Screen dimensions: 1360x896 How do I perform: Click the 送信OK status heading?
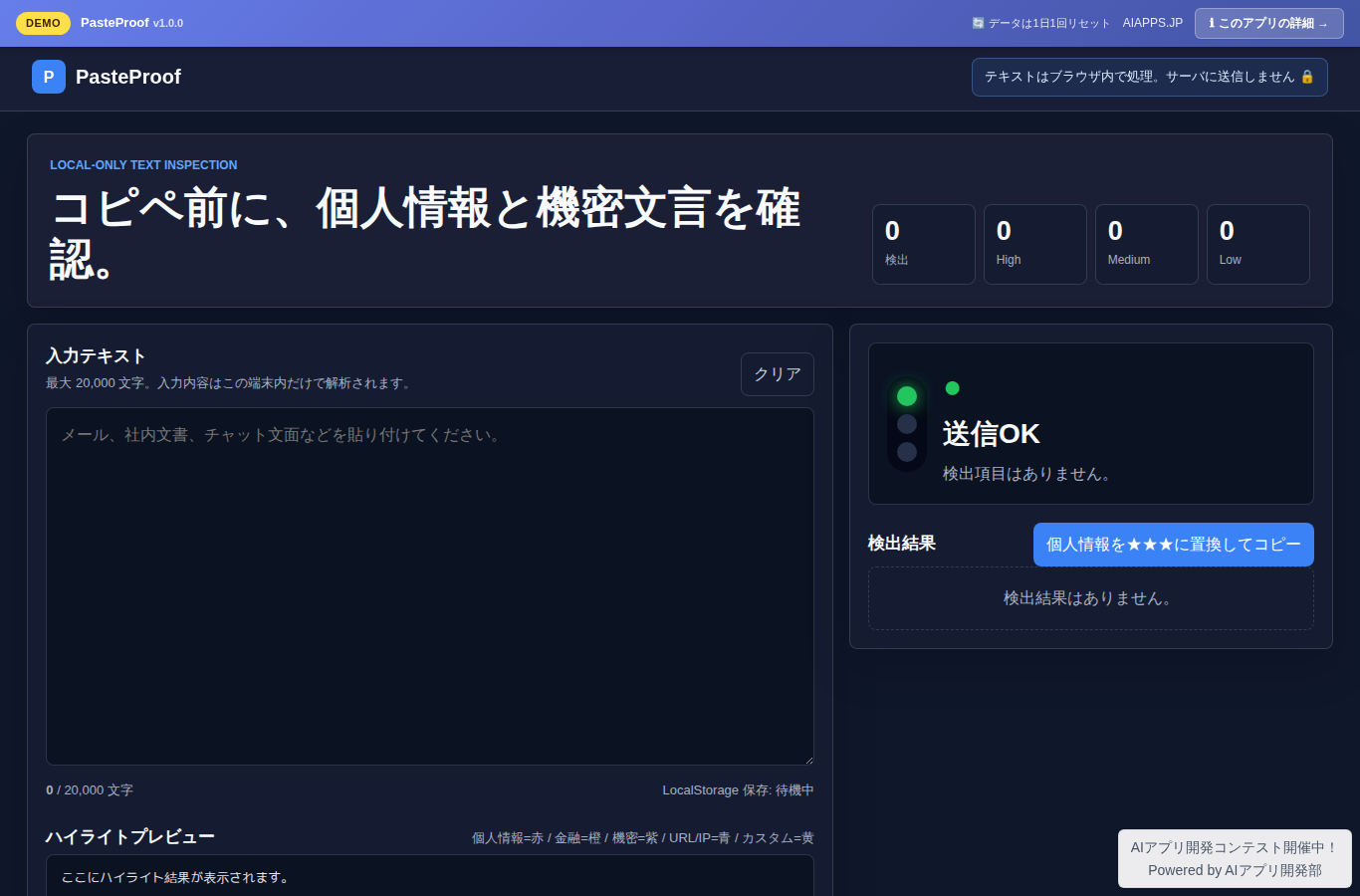(991, 434)
